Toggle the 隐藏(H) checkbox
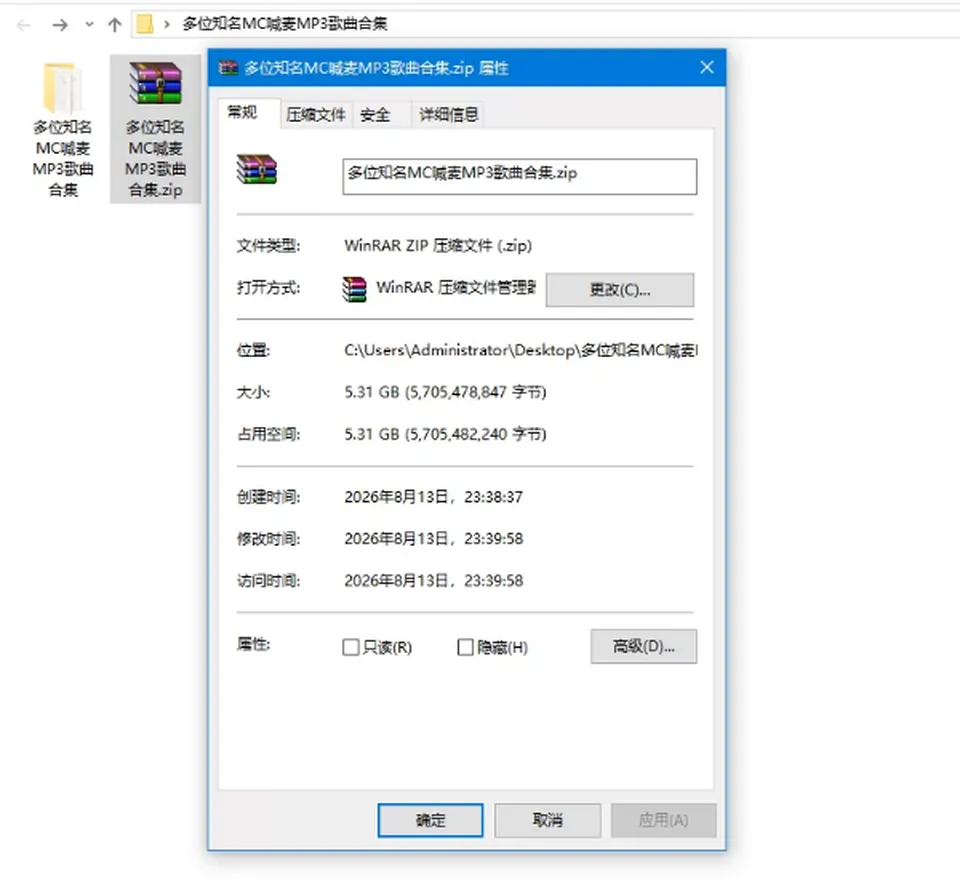 [465, 647]
